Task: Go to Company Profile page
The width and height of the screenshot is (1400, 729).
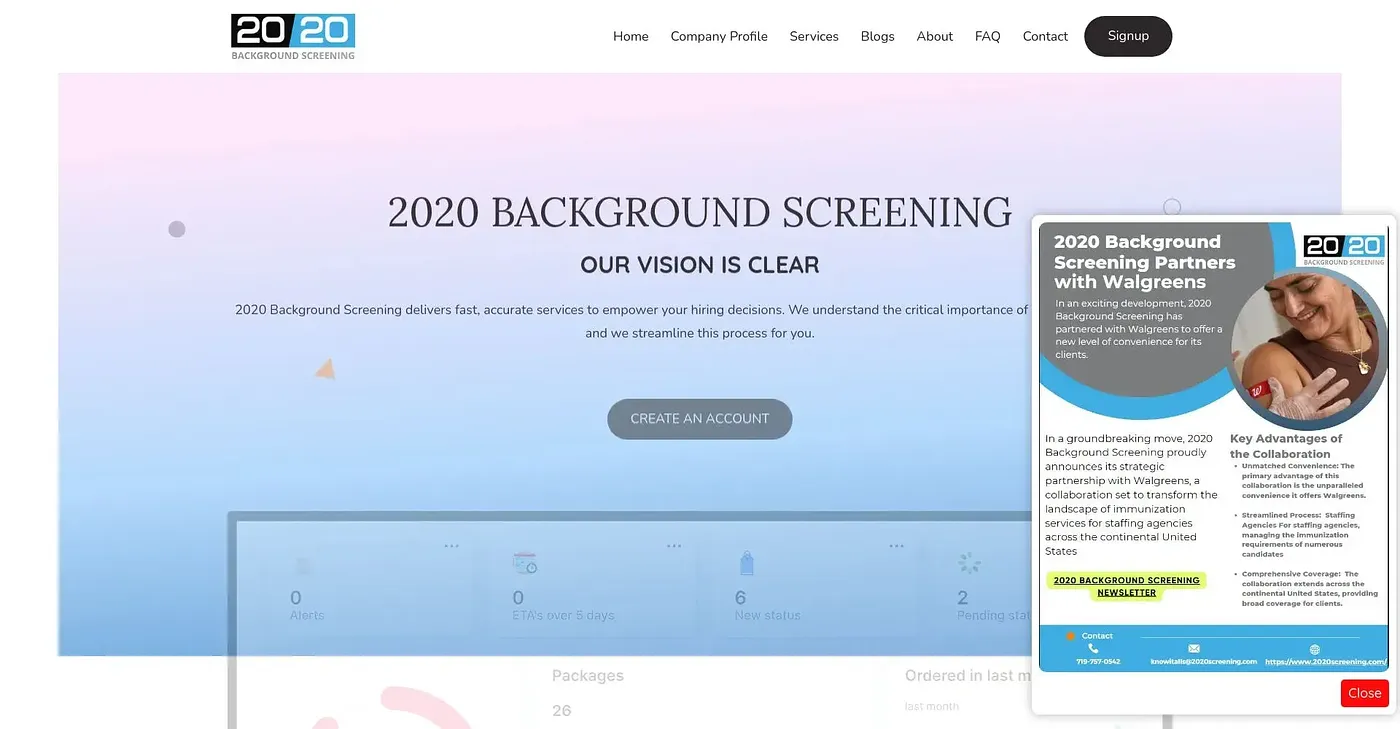Action: click(x=719, y=36)
